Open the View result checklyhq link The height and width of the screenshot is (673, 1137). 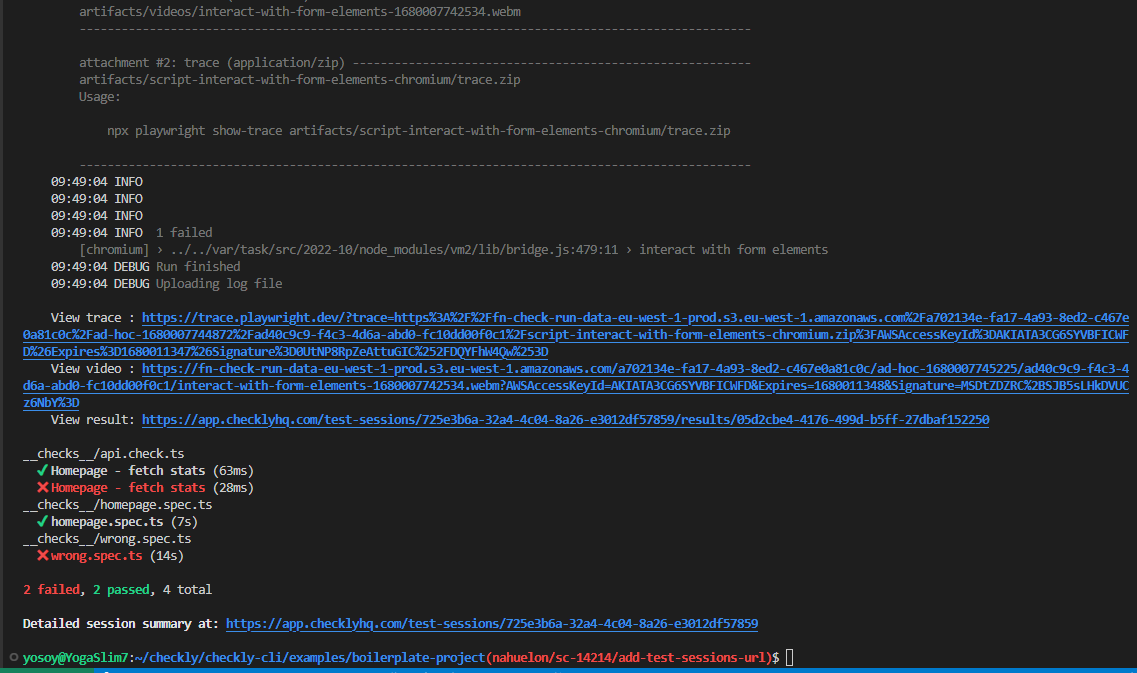pyautogui.click(x=565, y=419)
